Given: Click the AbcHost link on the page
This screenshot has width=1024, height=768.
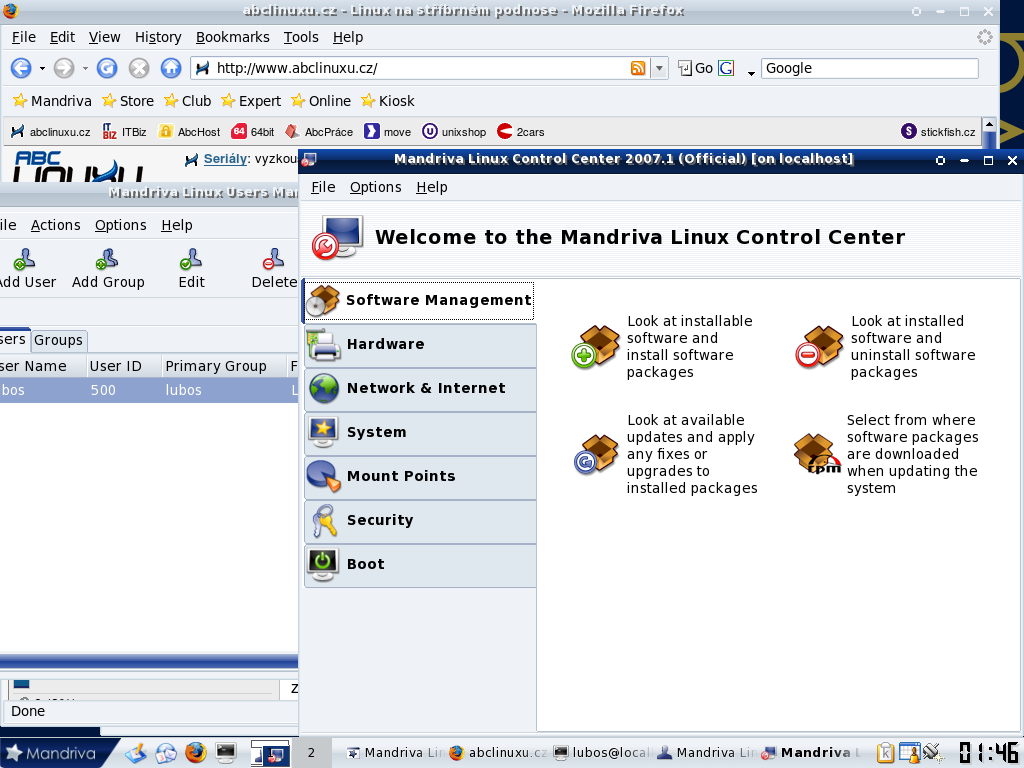Looking at the screenshot, I should pos(189,132).
